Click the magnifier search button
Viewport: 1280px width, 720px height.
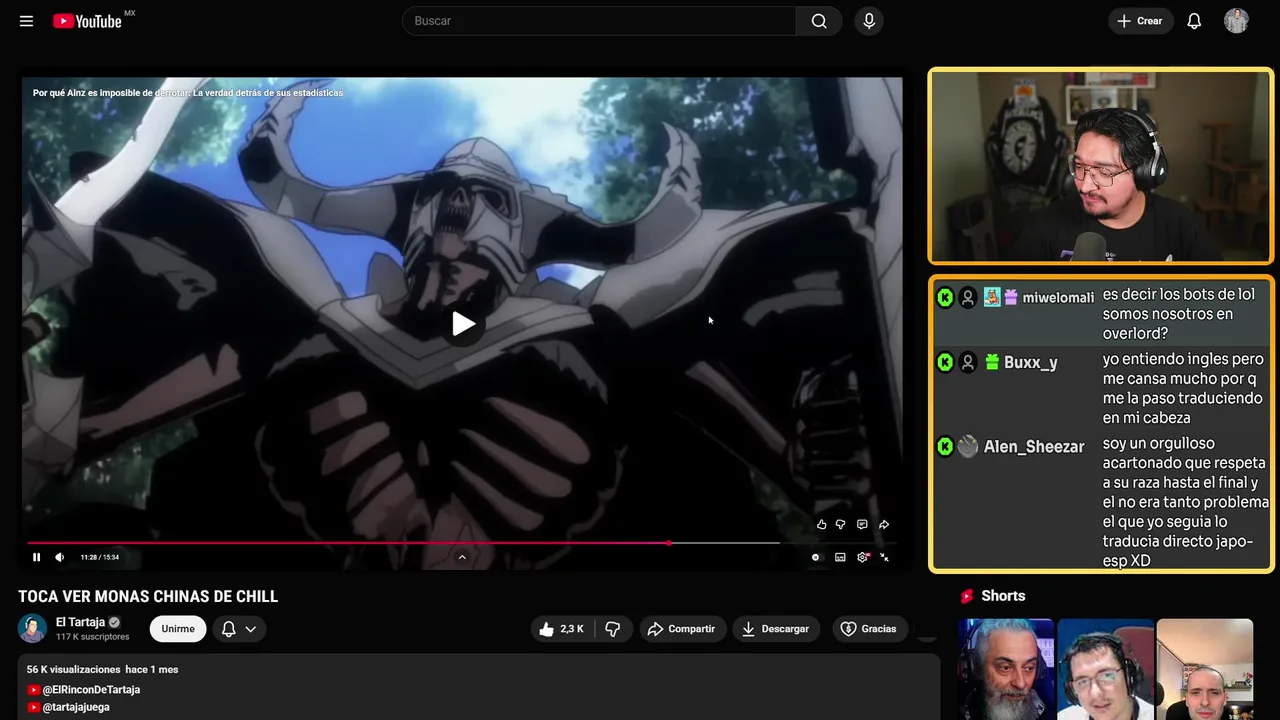819,21
